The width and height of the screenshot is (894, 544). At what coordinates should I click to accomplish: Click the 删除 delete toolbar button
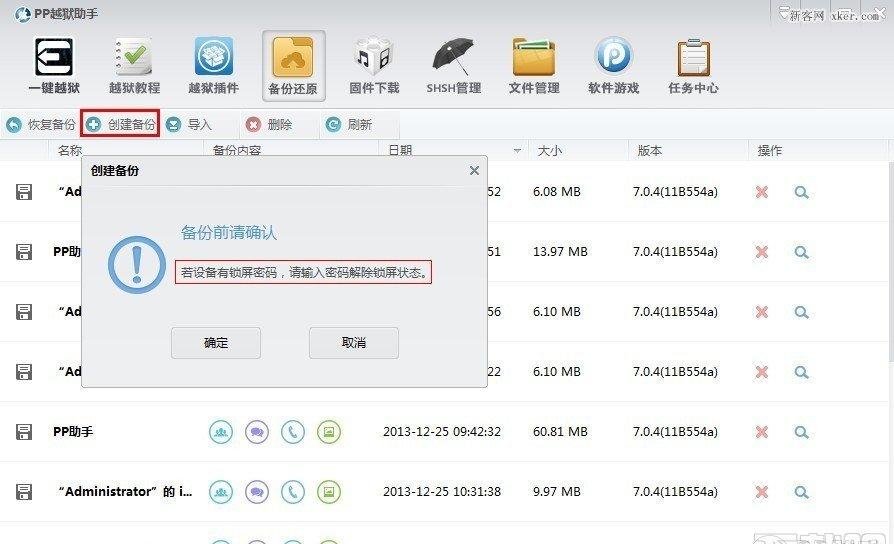click(x=269, y=124)
